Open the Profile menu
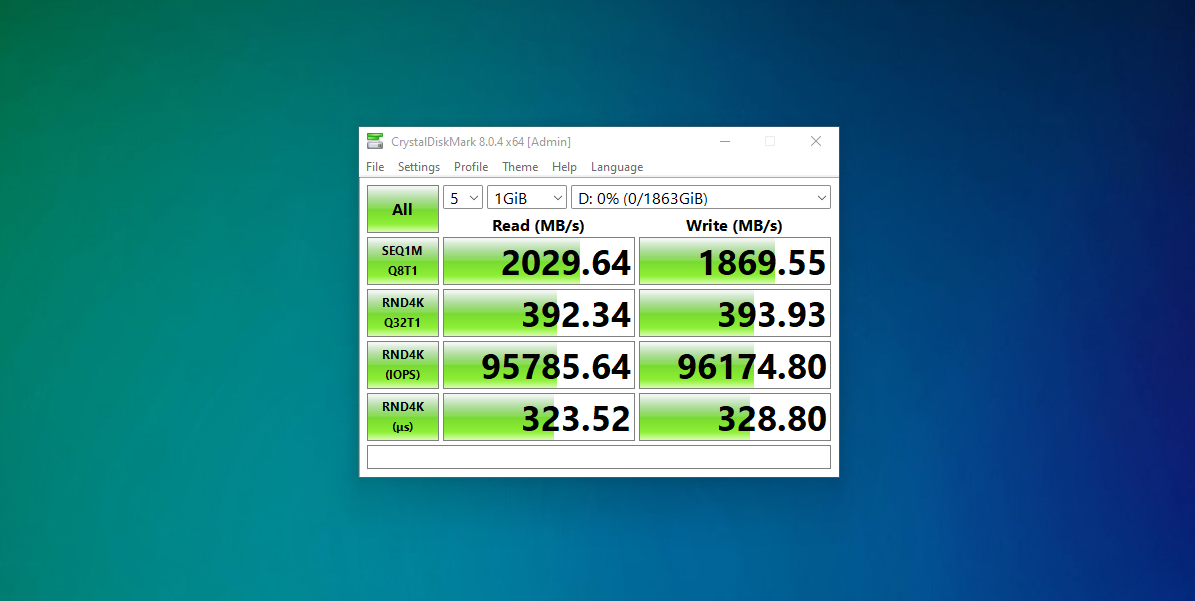The image size is (1195, 601). coord(471,167)
